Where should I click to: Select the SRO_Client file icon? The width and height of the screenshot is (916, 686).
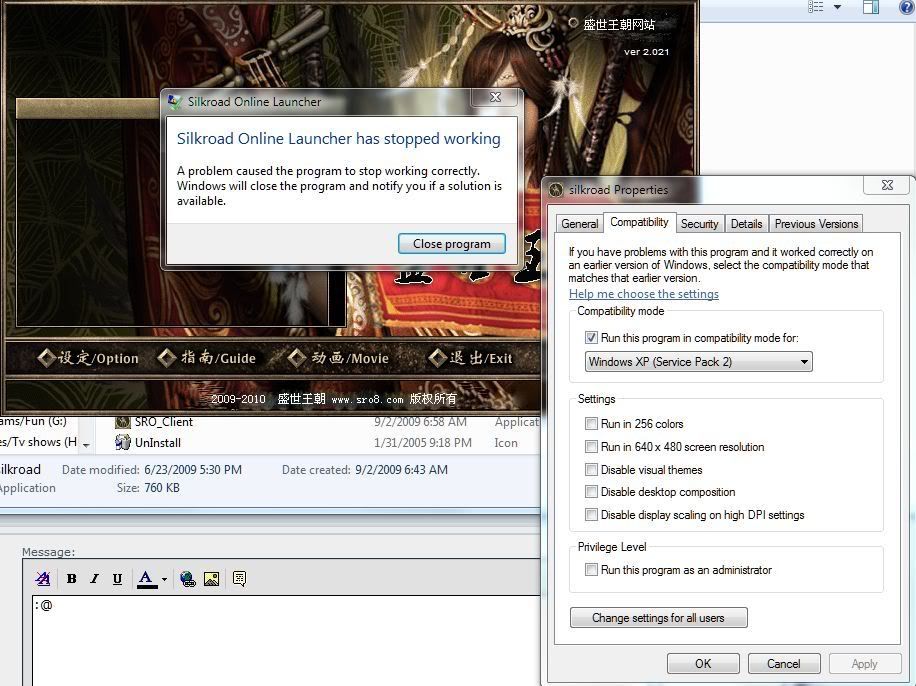pyautogui.click(x=123, y=422)
